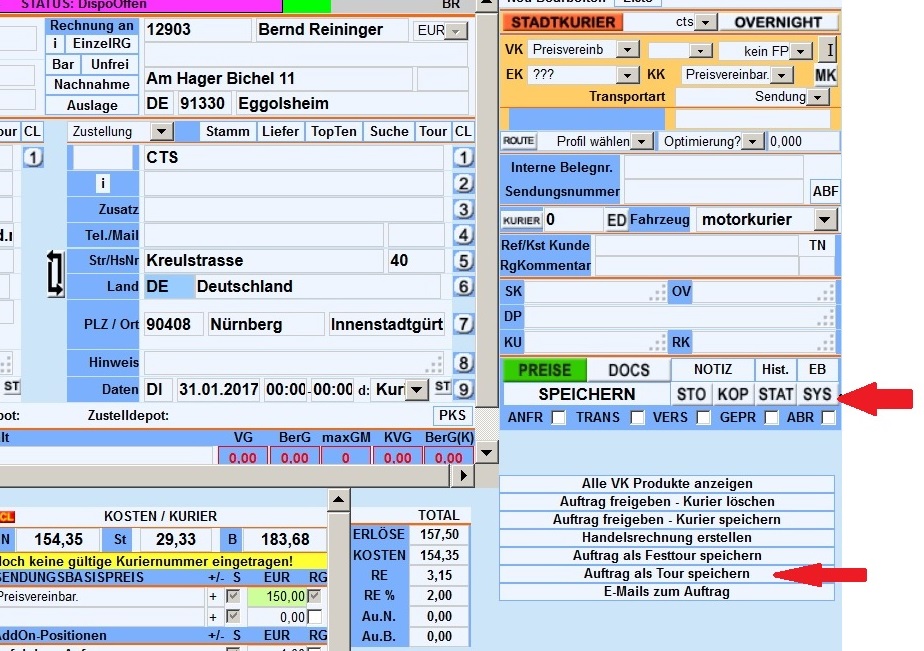Toggle the ANFR checkbox

[x=559, y=418]
